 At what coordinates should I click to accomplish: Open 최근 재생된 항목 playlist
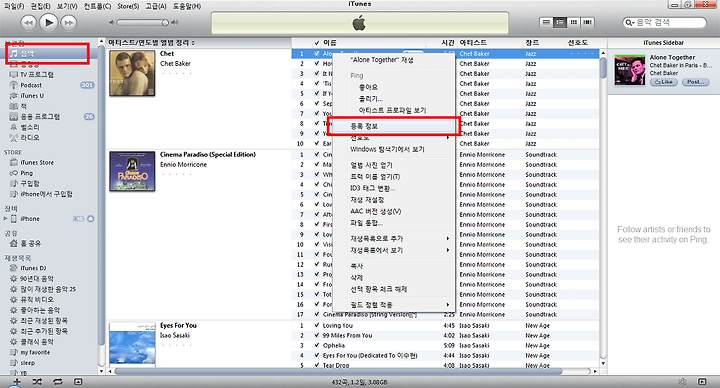tap(44, 321)
